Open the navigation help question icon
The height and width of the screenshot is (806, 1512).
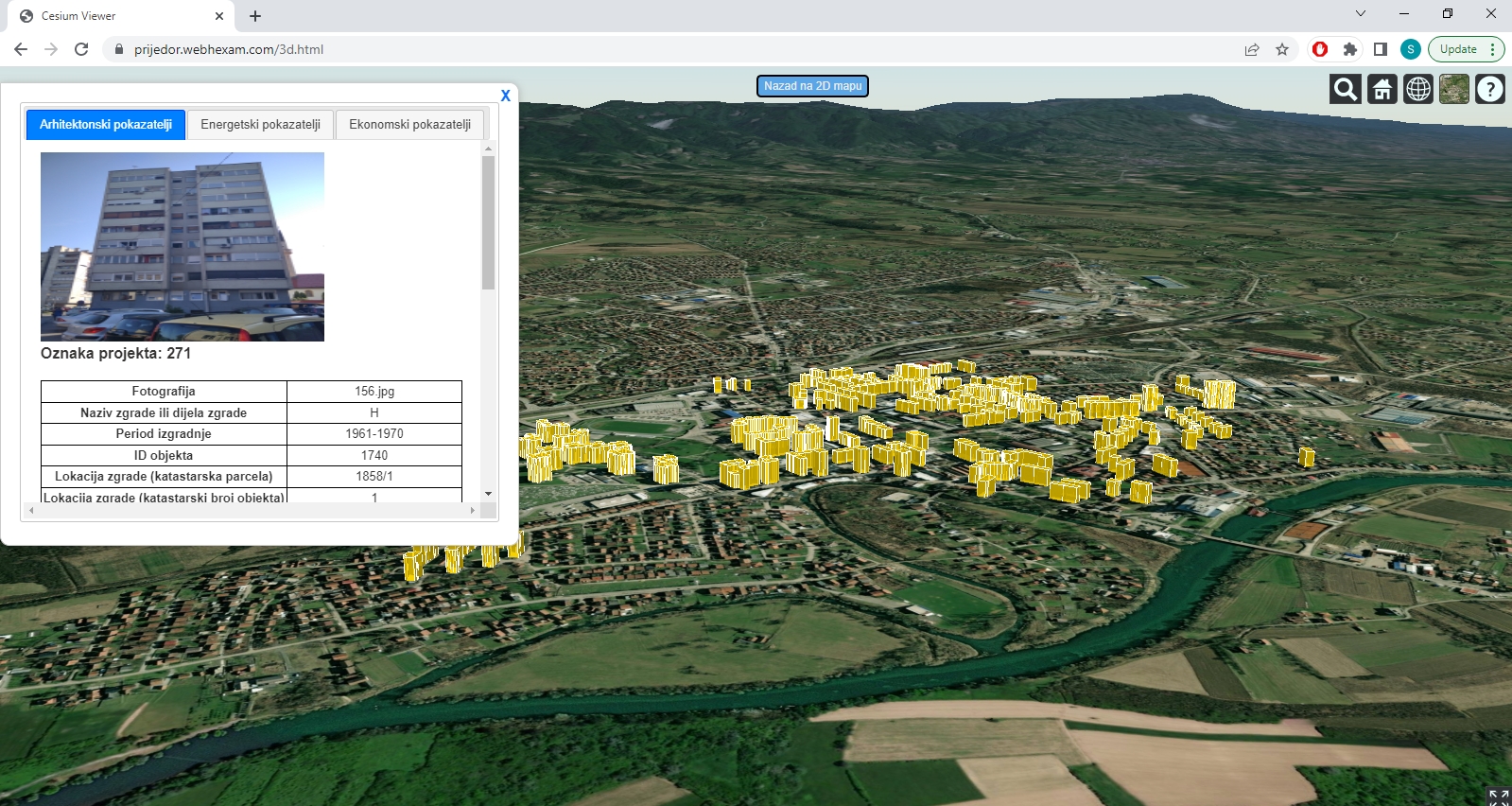[x=1489, y=89]
